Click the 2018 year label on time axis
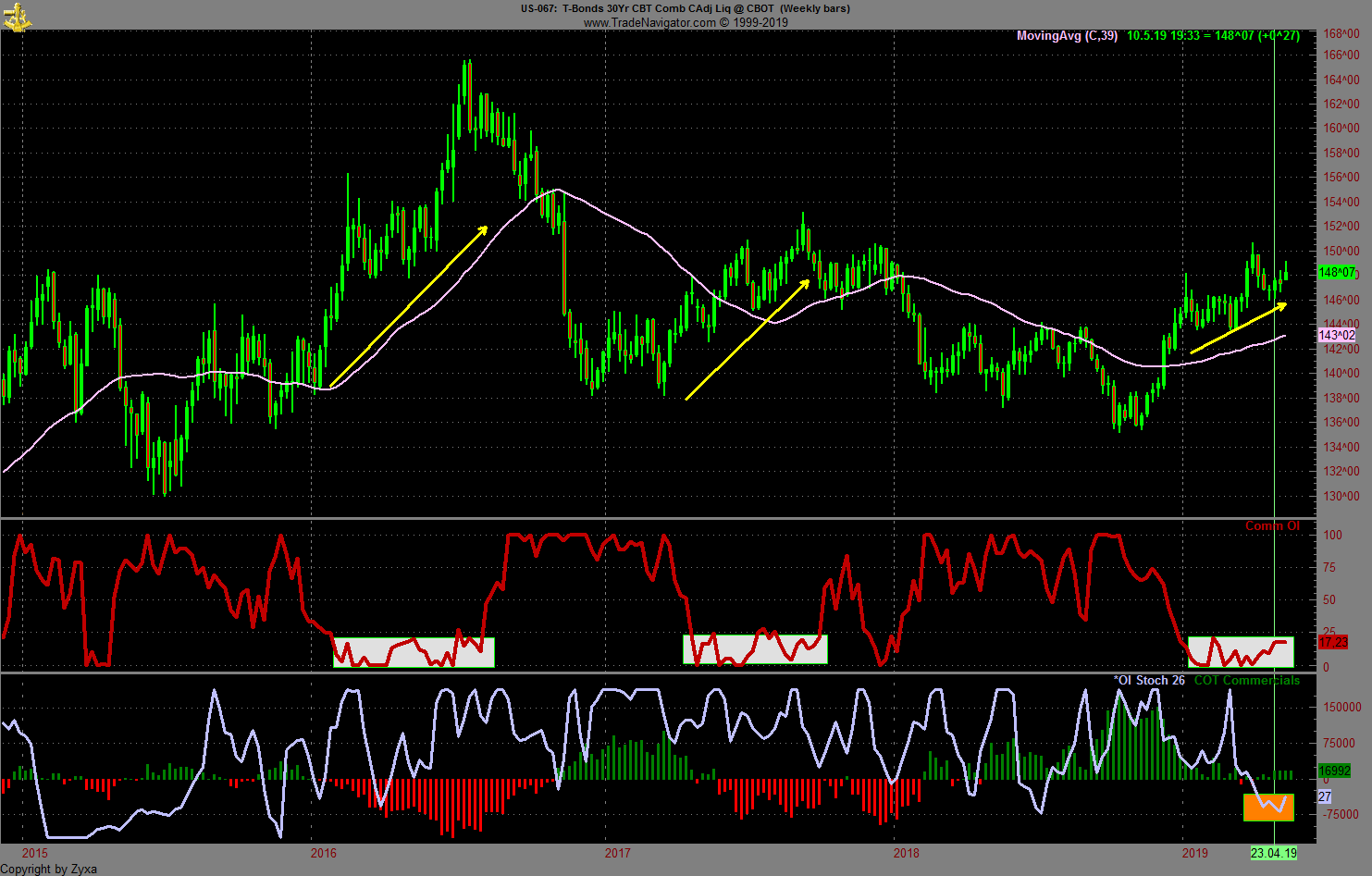This screenshot has height=876, width=1372. [907, 853]
